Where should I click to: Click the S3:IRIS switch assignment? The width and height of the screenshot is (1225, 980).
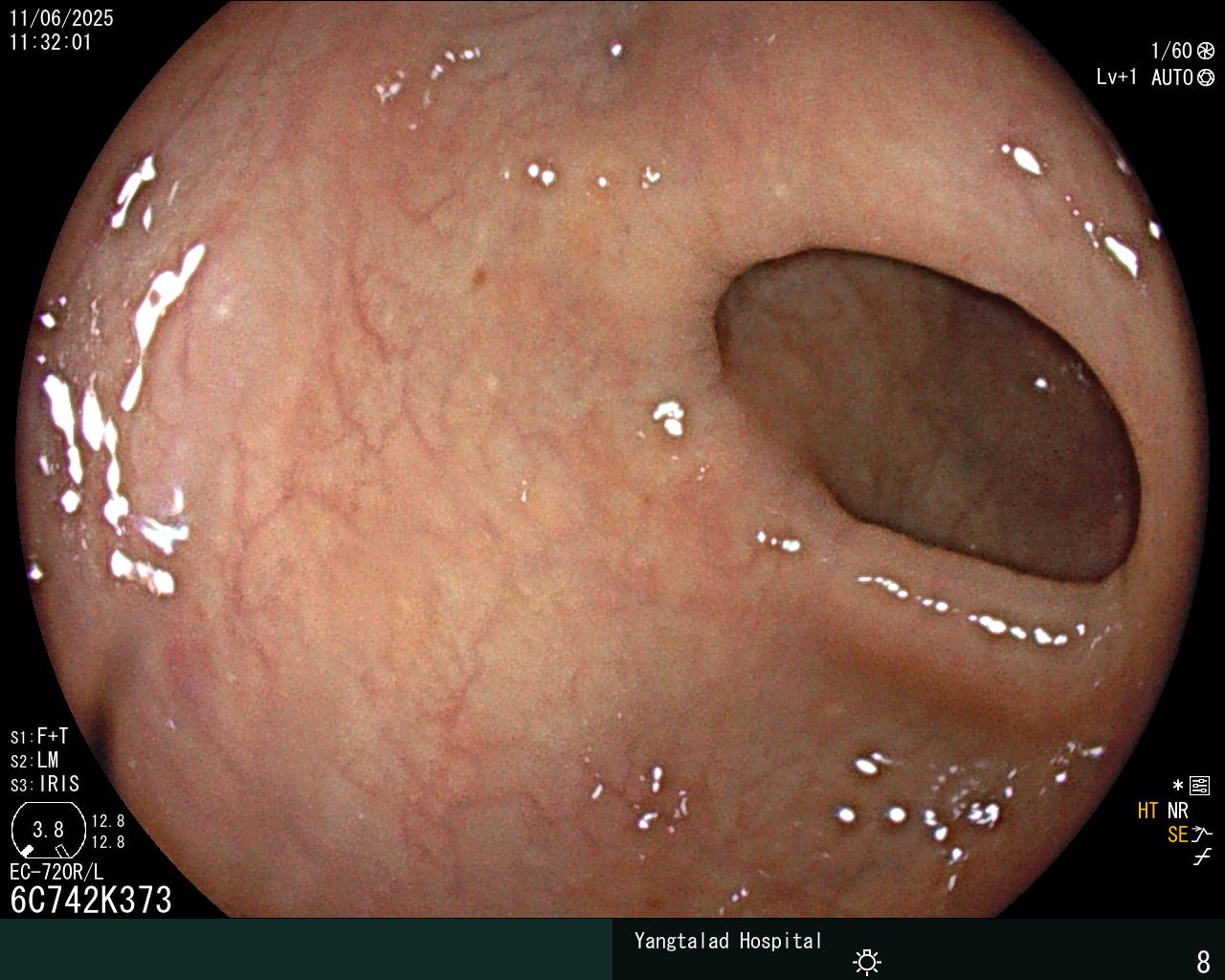tap(45, 784)
